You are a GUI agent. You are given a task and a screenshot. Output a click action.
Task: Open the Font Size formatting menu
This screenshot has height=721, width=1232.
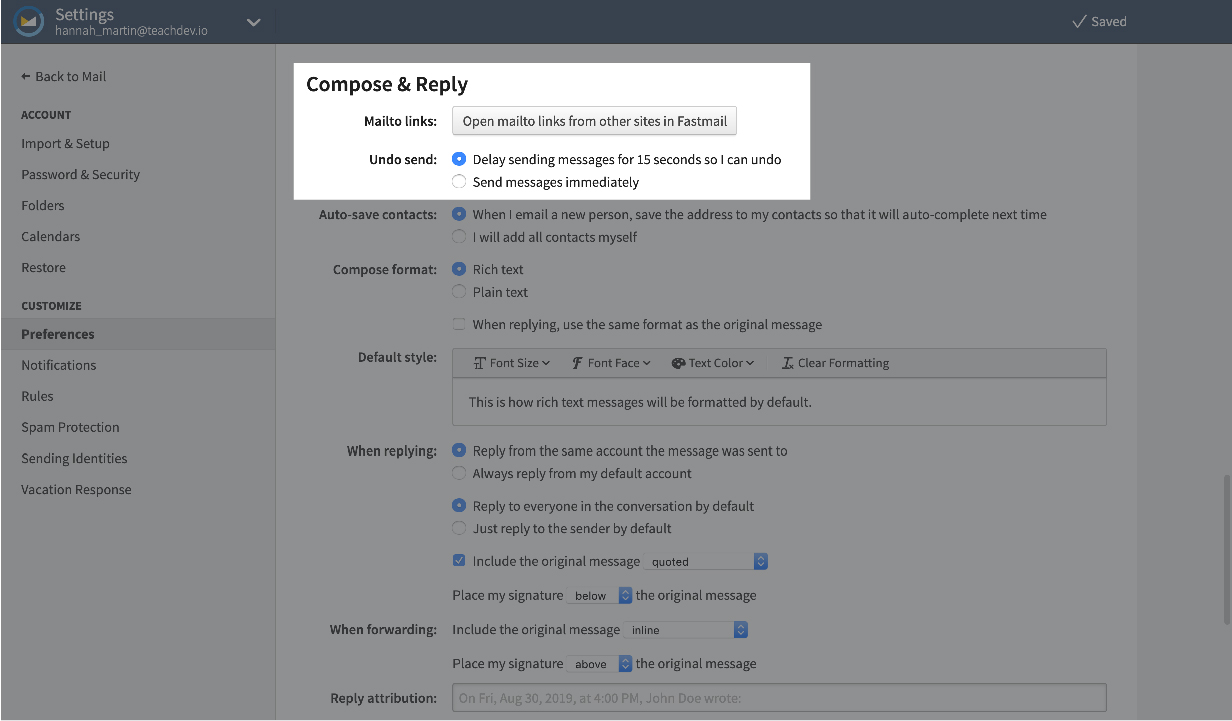512,363
